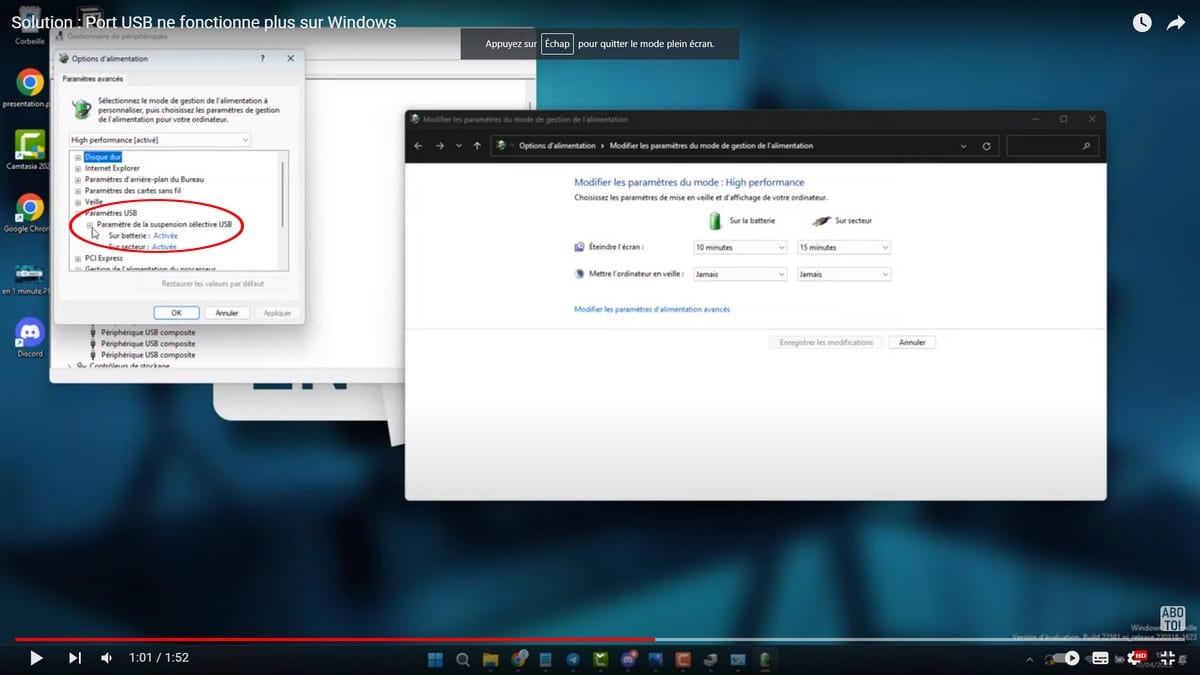Collapse Paramètre de la suspension sélective USB
The image size is (1200, 675).
click(x=90, y=224)
